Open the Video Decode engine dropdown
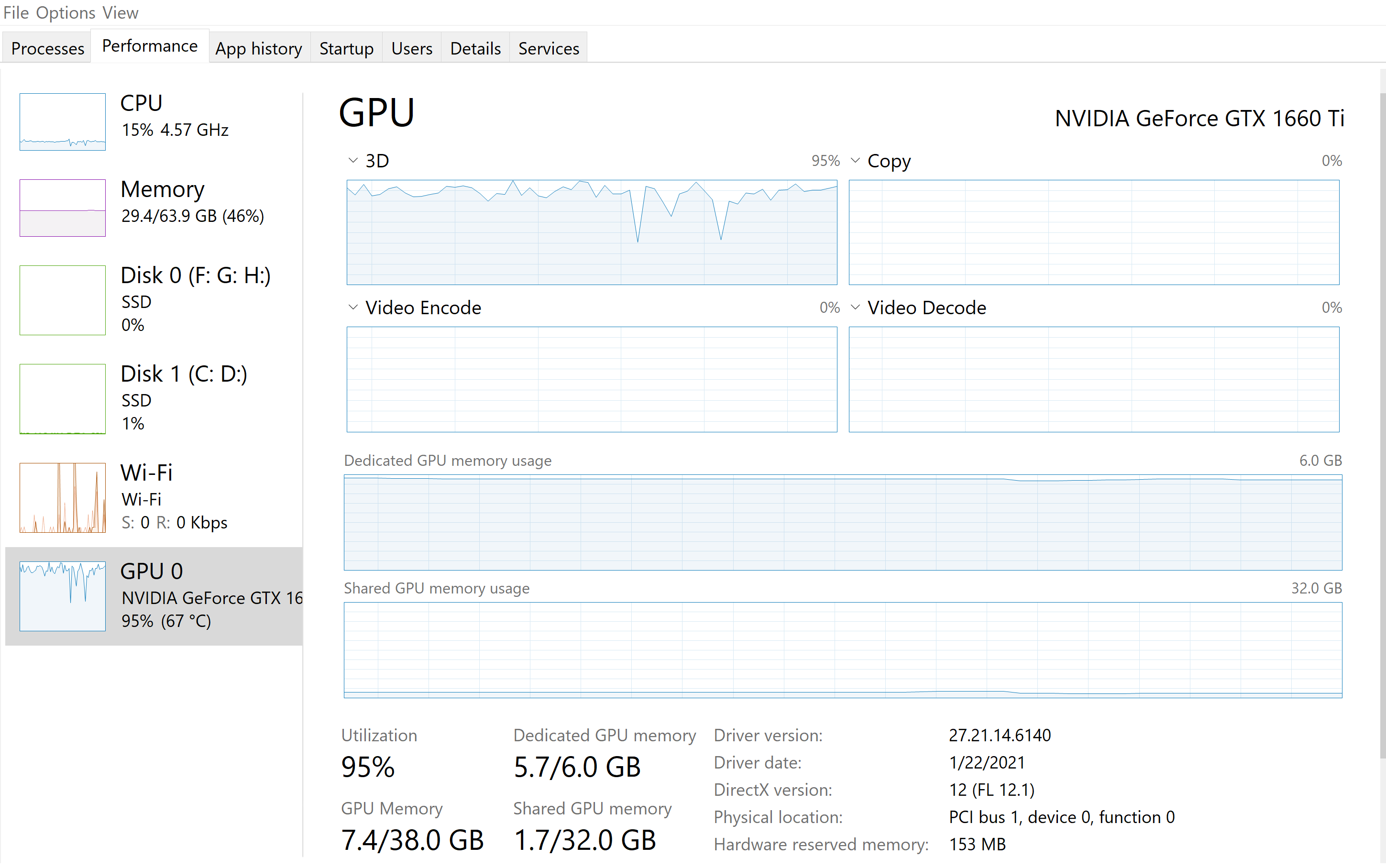This screenshot has width=1386, height=868. (x=855, y=307)
